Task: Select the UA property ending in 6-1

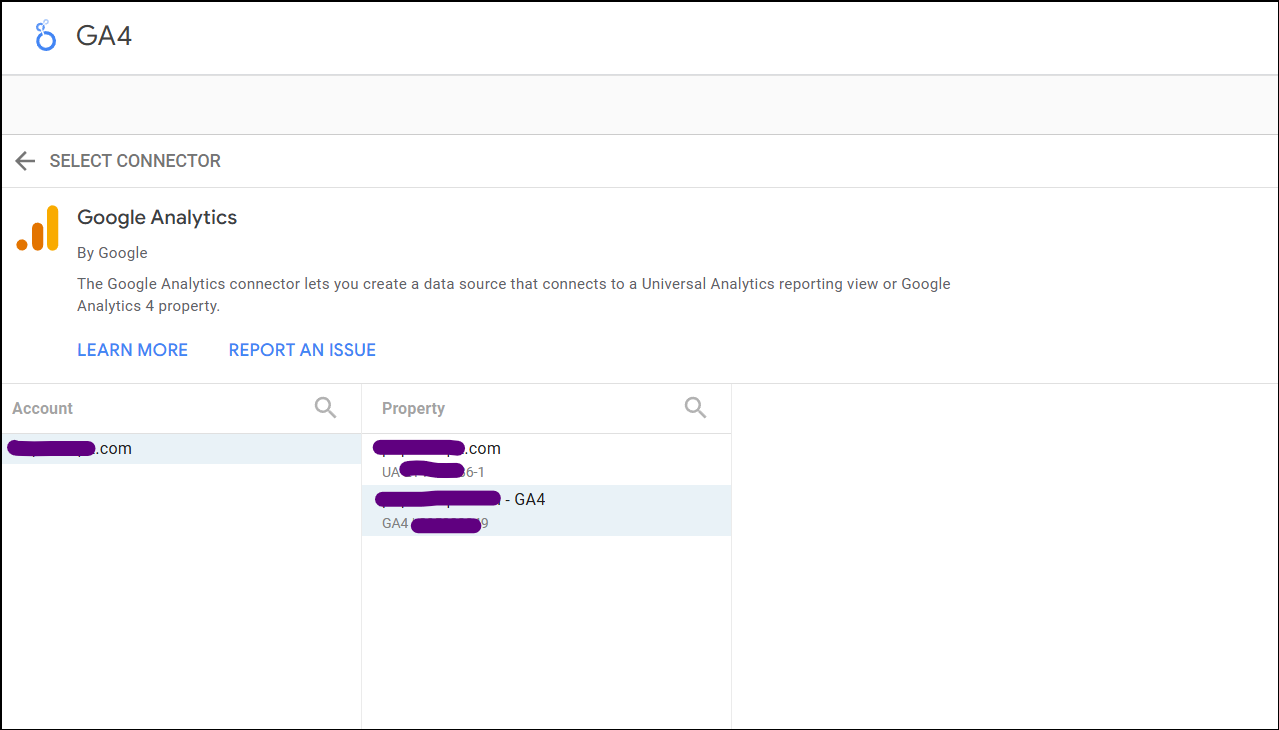Action: click(546, 459)
